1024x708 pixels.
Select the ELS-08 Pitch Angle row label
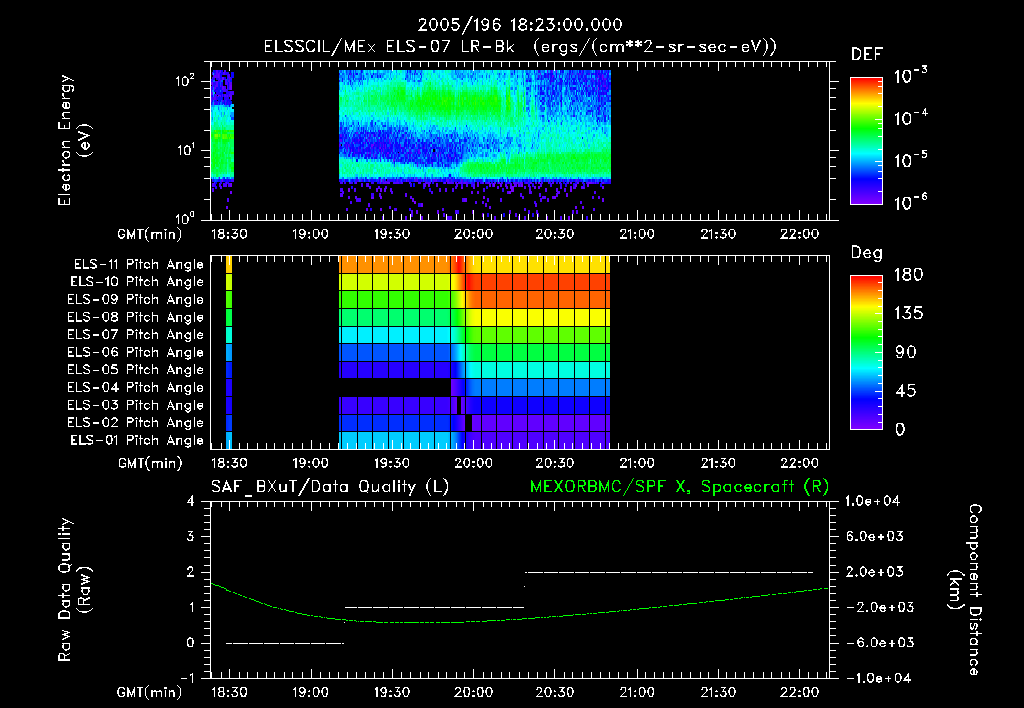coord(136,317)
